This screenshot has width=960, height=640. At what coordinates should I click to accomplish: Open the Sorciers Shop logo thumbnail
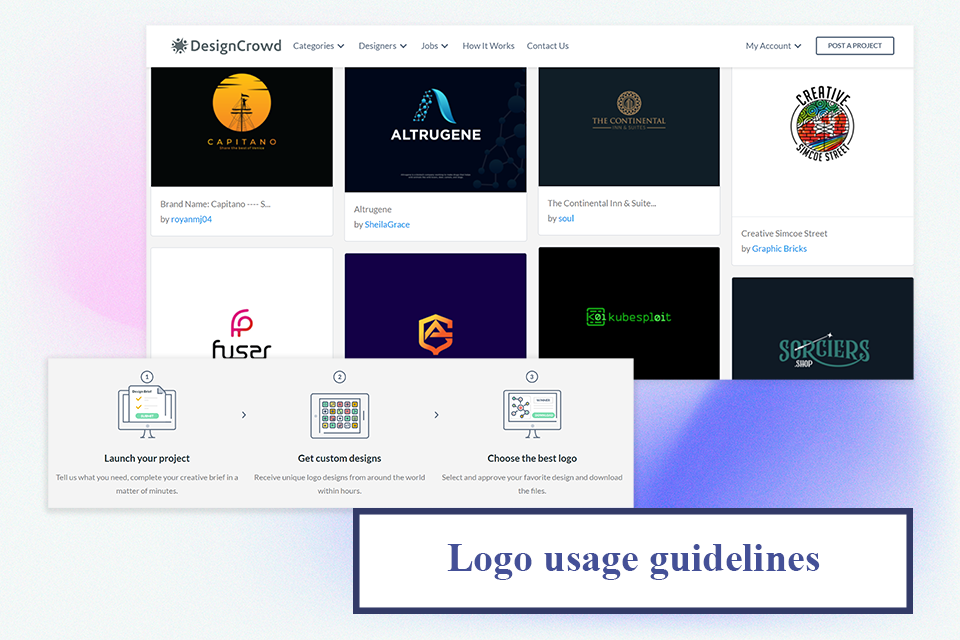pos(822,328)
